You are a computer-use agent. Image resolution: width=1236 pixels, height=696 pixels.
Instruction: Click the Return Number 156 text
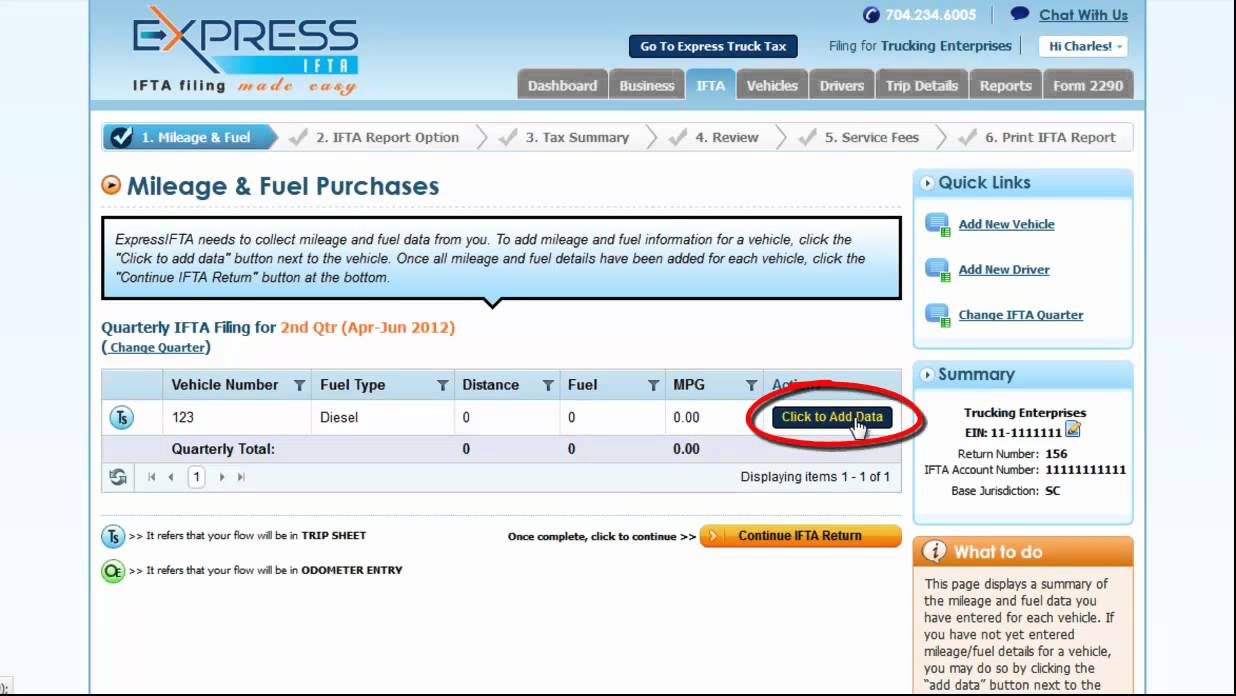[1012, 454]
